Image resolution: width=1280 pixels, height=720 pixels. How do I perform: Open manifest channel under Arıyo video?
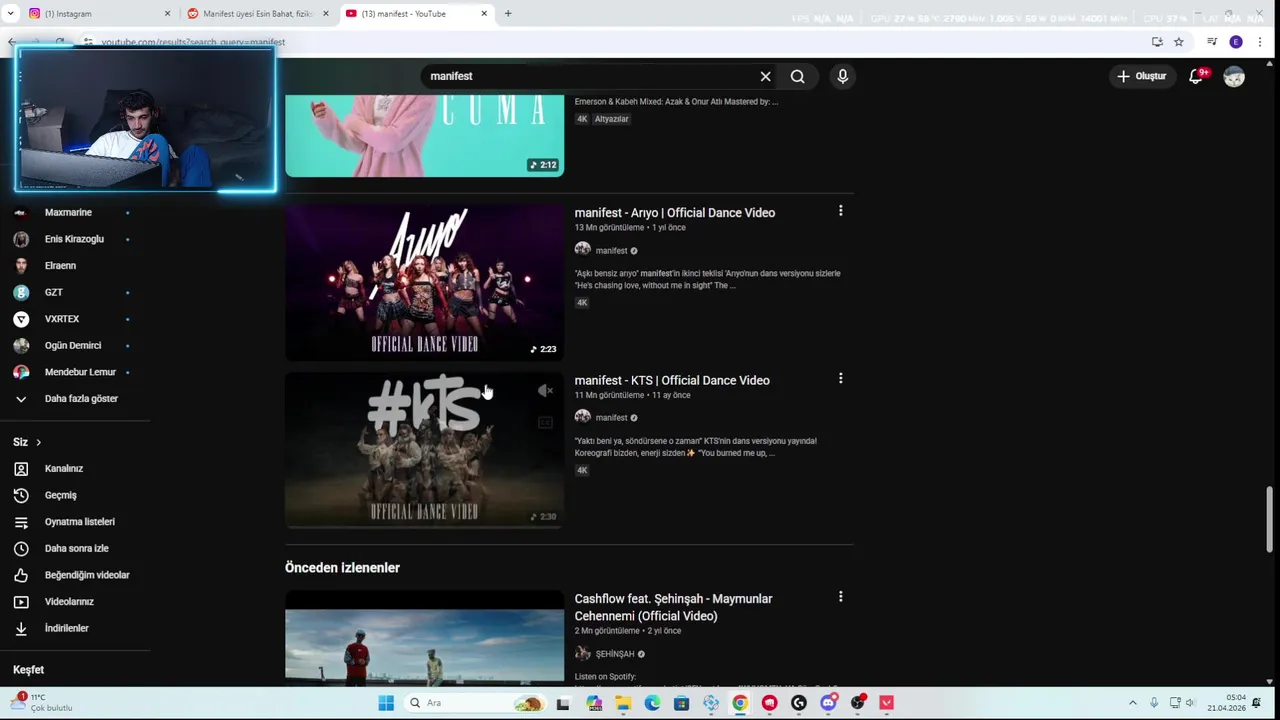pos(611,251)
